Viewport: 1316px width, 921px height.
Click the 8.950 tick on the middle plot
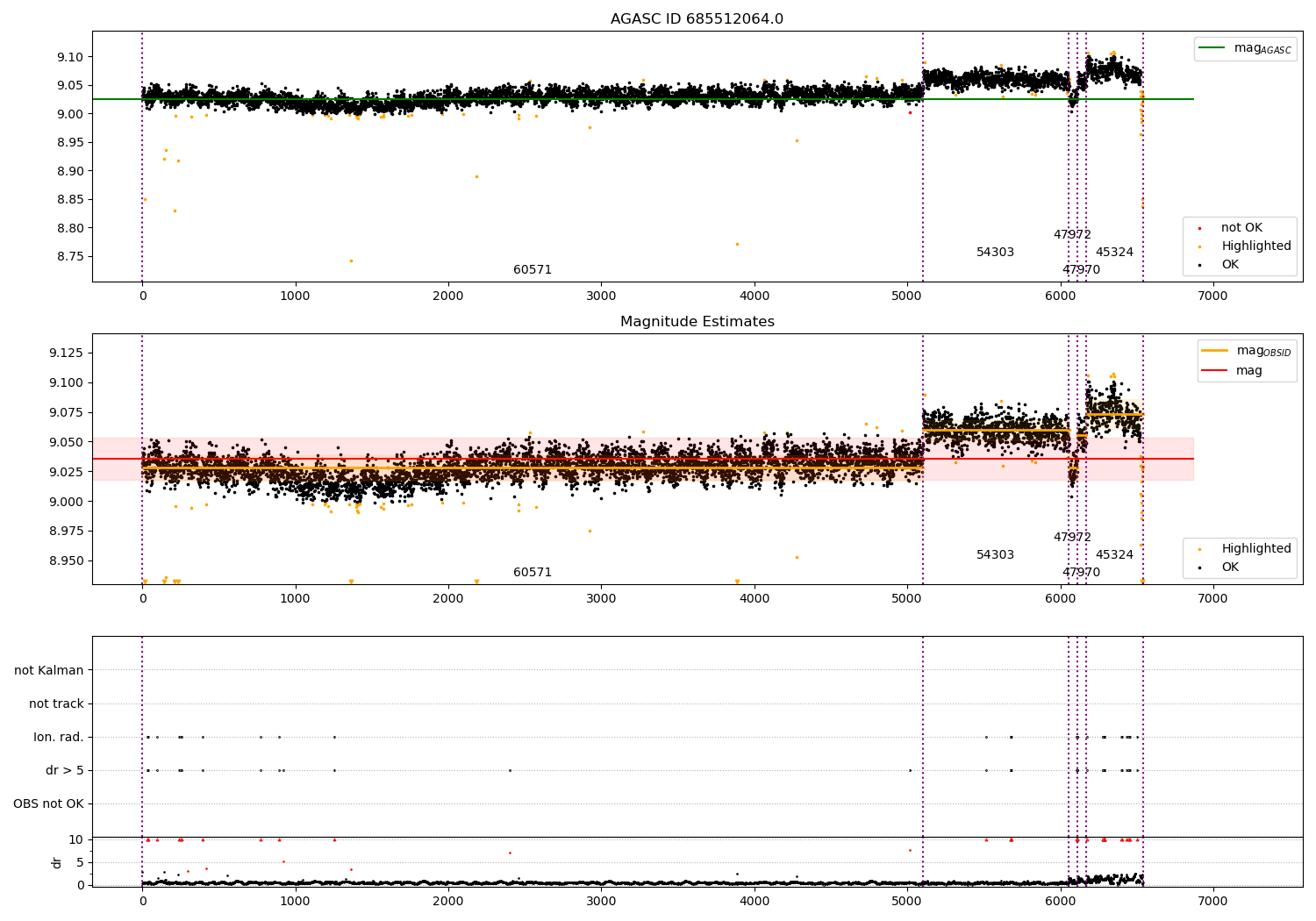tap(67, 561)
